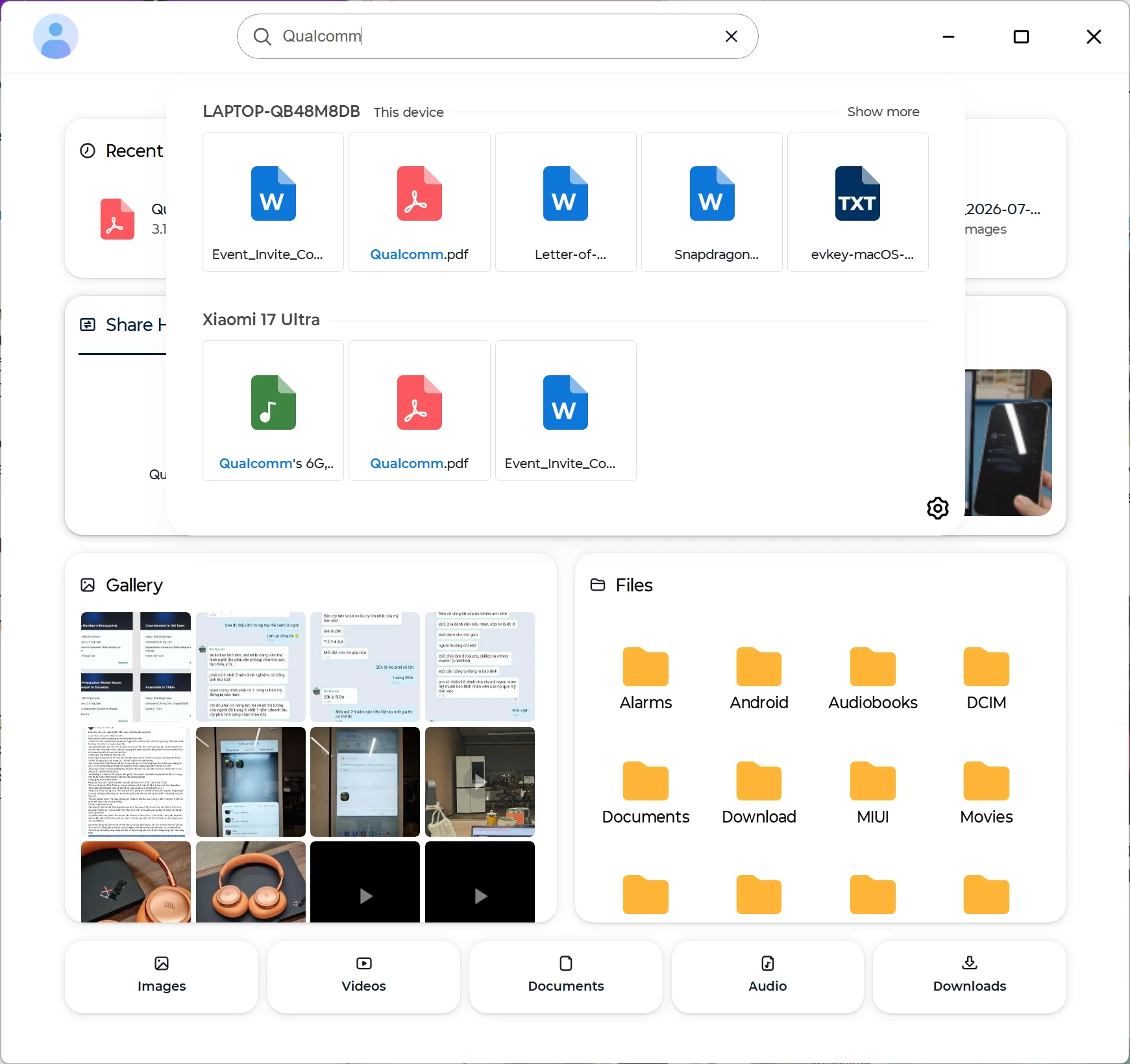The image size is (1130, 1064).
Task: Select the LAPTOP-QB48M8DB device heading
Action: pos(281,111)
